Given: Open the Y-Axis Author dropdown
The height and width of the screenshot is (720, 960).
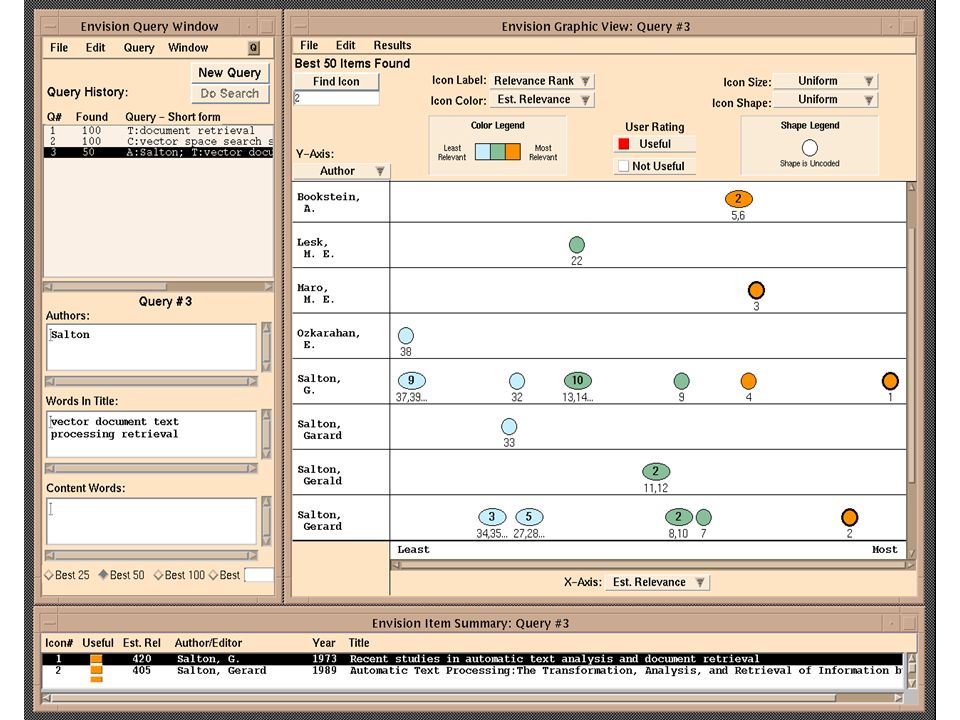Looking at the screenshot, I should (x=342, y=171).
